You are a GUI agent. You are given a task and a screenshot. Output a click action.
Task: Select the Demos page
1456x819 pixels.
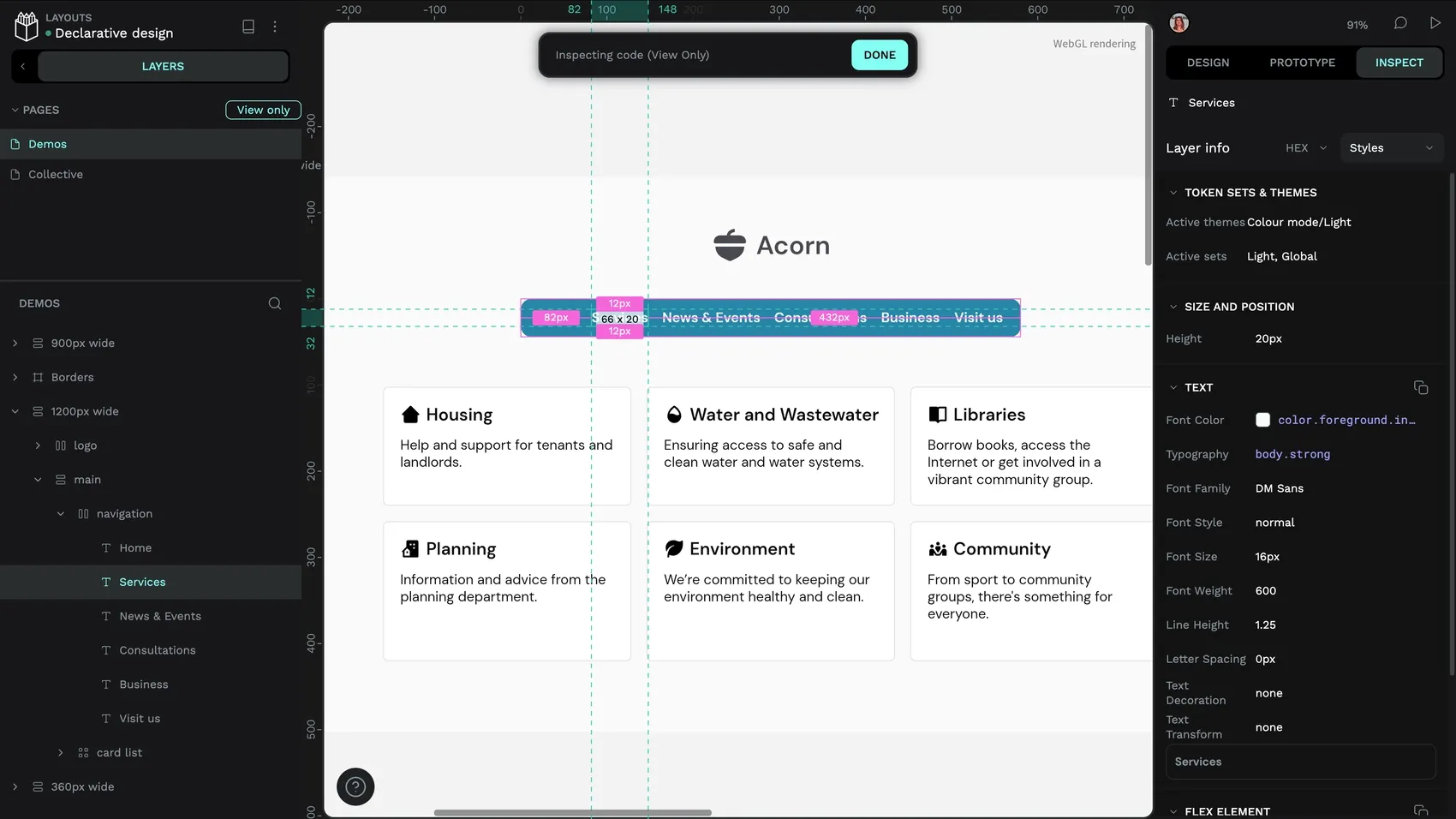pos(151,144)
